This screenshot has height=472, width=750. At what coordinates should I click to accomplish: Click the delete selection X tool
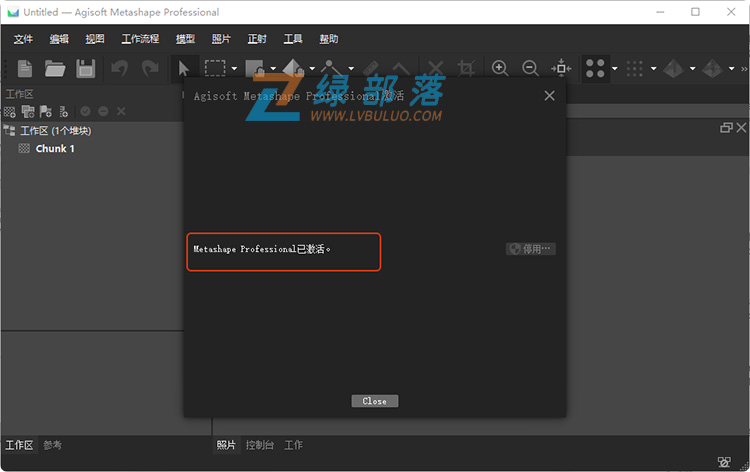click(435, 68)
